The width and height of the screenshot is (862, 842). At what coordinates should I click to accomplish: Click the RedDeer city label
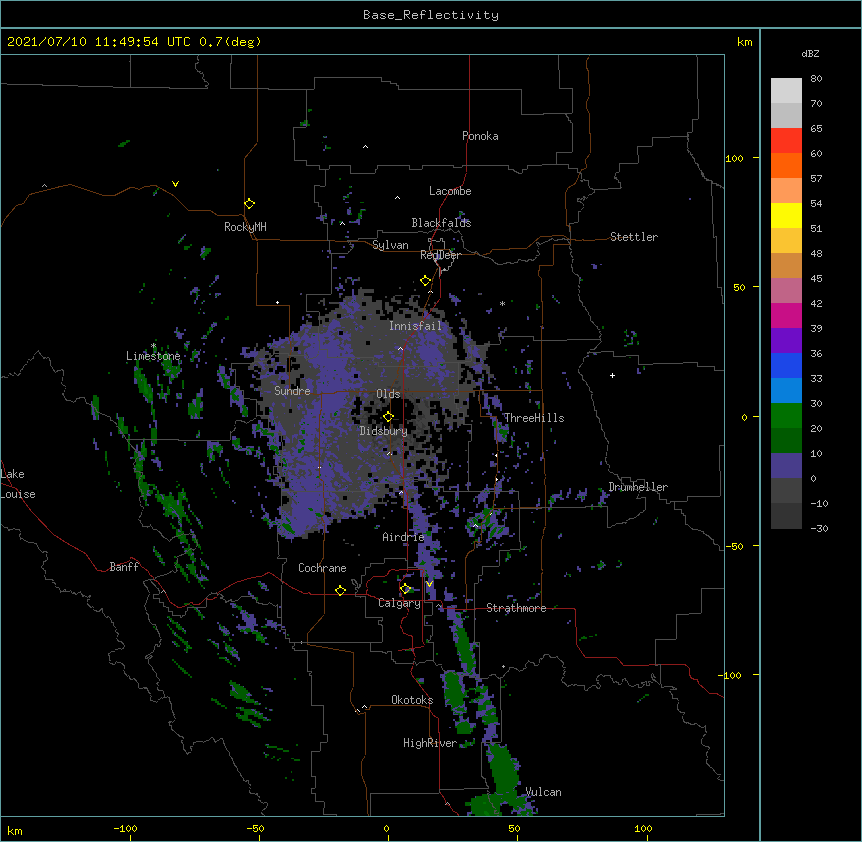(x=440, y=255)
